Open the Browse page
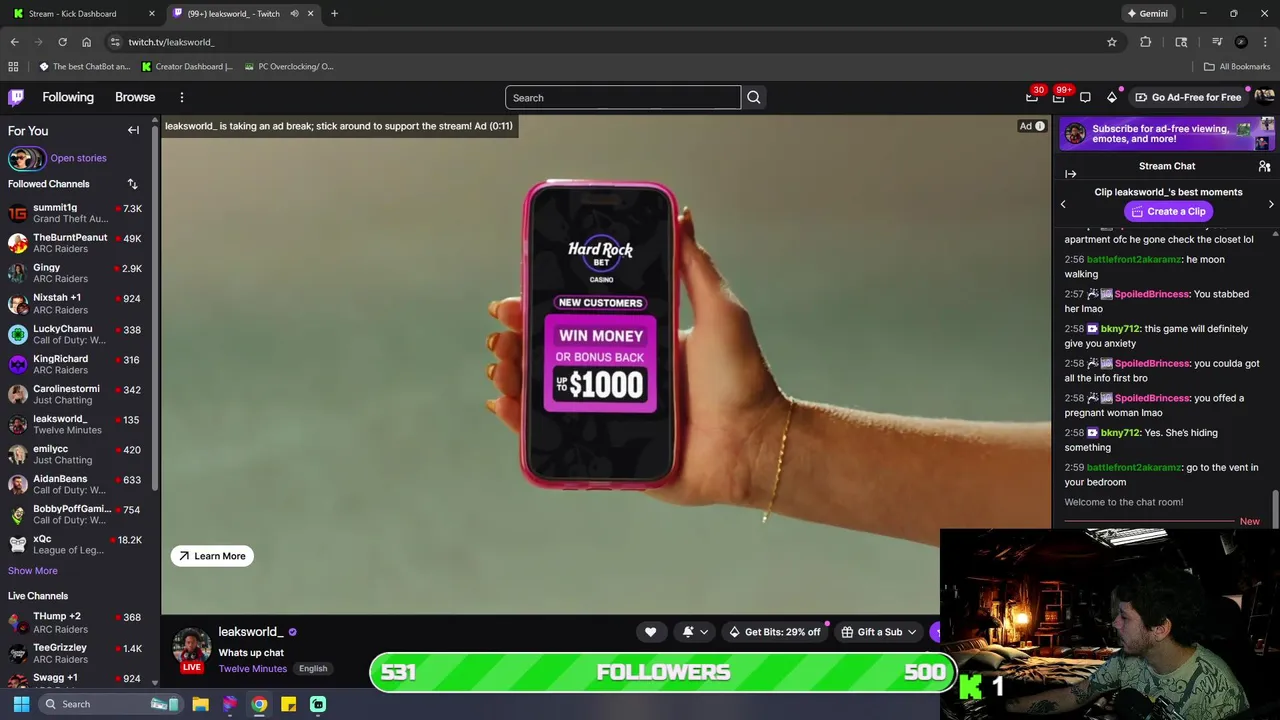This screenshot has height=720, width=1280. [x=135, y=97]
